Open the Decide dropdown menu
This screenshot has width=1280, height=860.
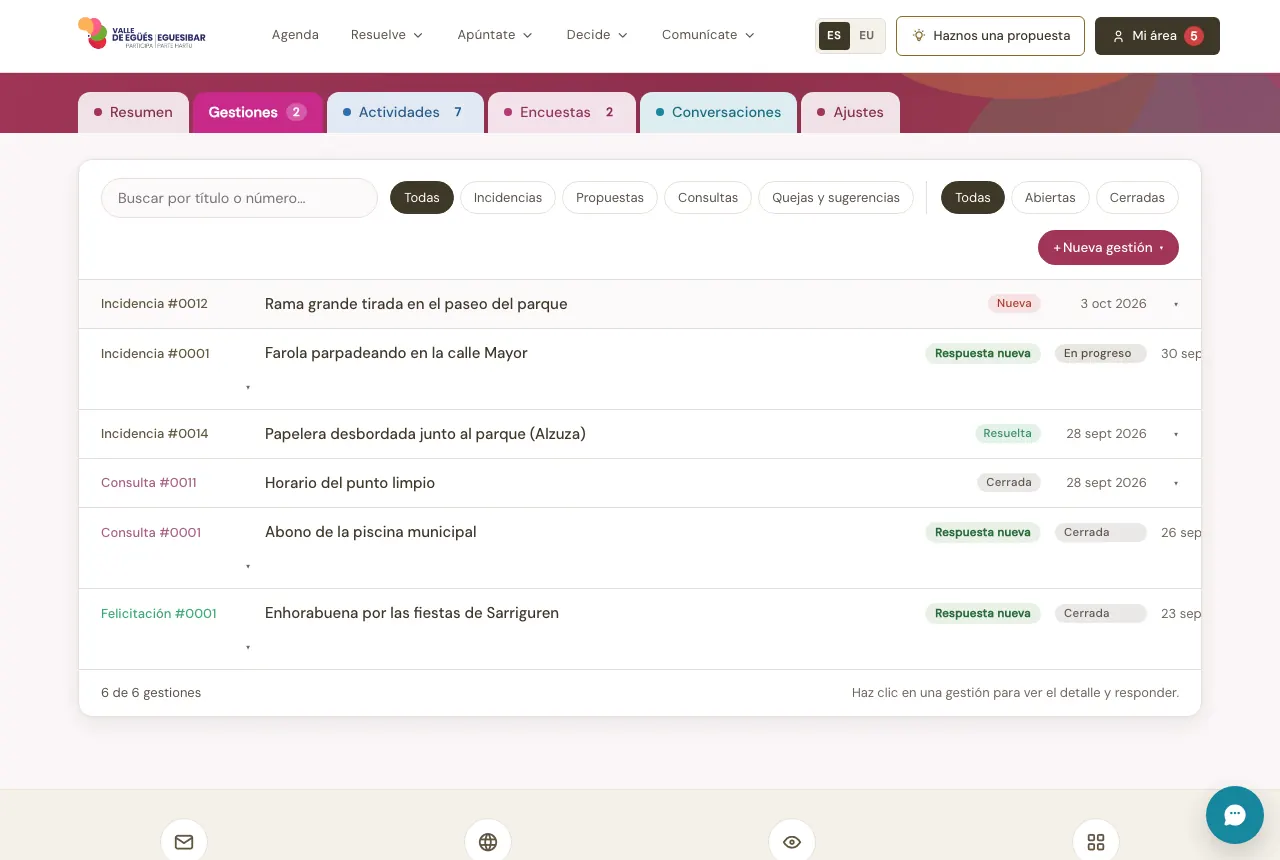point(597,35)
